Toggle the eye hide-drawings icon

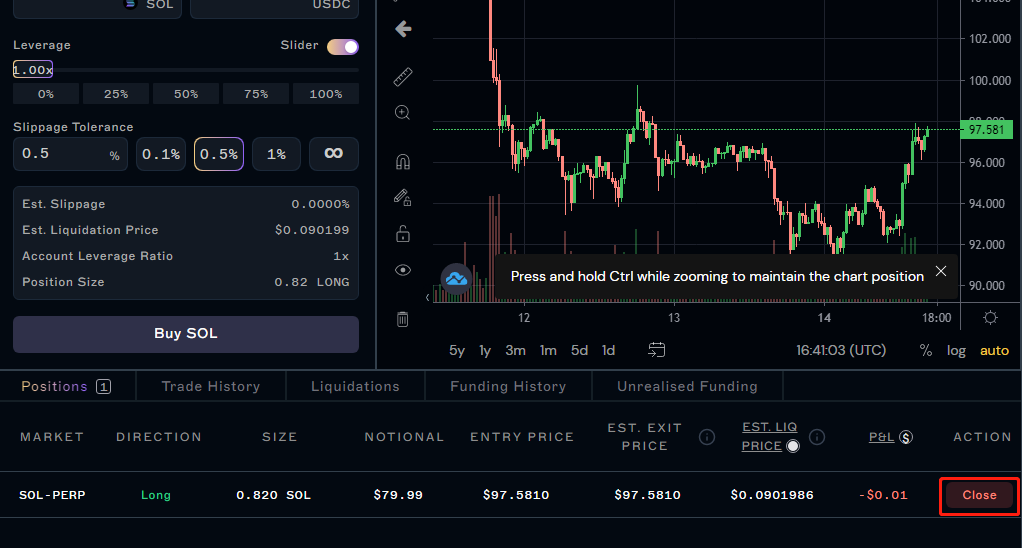[x=403, y=270]
